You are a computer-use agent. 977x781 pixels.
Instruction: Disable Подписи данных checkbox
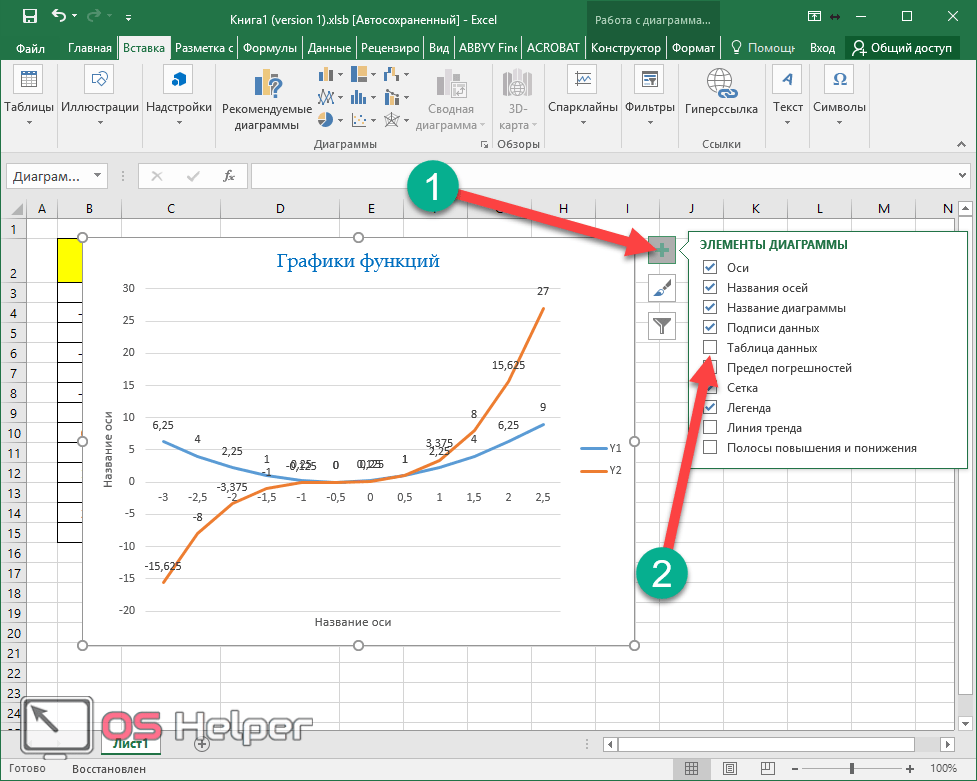pyautogui.click(x=710, y=328)
